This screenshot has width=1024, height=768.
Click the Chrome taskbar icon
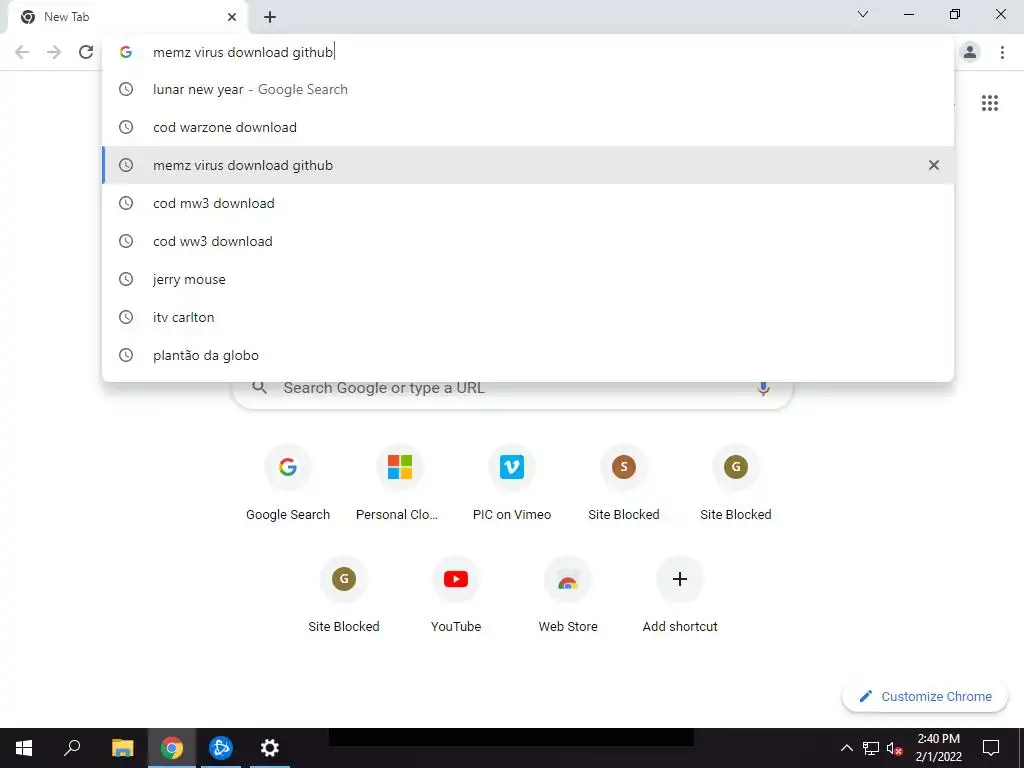pos(172,748)
